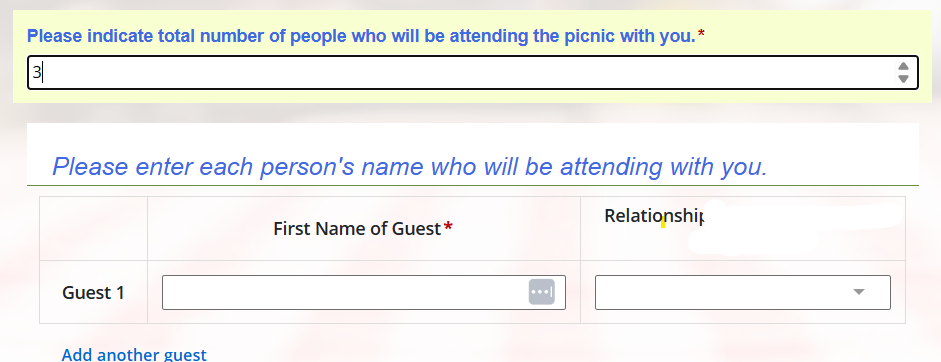
Task: Click the yellow marker in the Relationship header
Action: (x=663, y=224)
